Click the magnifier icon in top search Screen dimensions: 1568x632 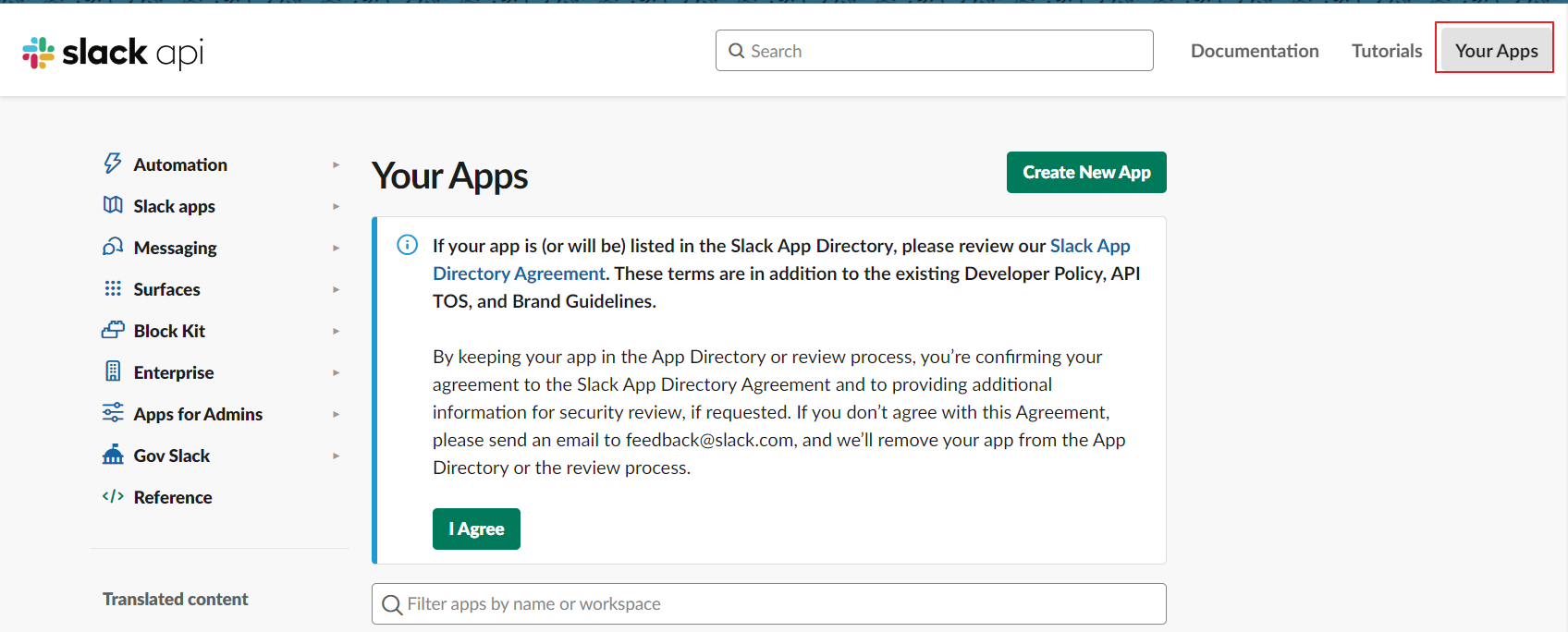click(x=737, y=51)
